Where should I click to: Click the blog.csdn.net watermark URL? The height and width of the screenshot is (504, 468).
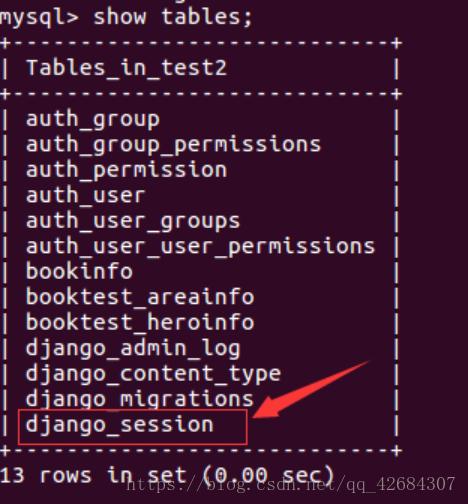point(291,484)
